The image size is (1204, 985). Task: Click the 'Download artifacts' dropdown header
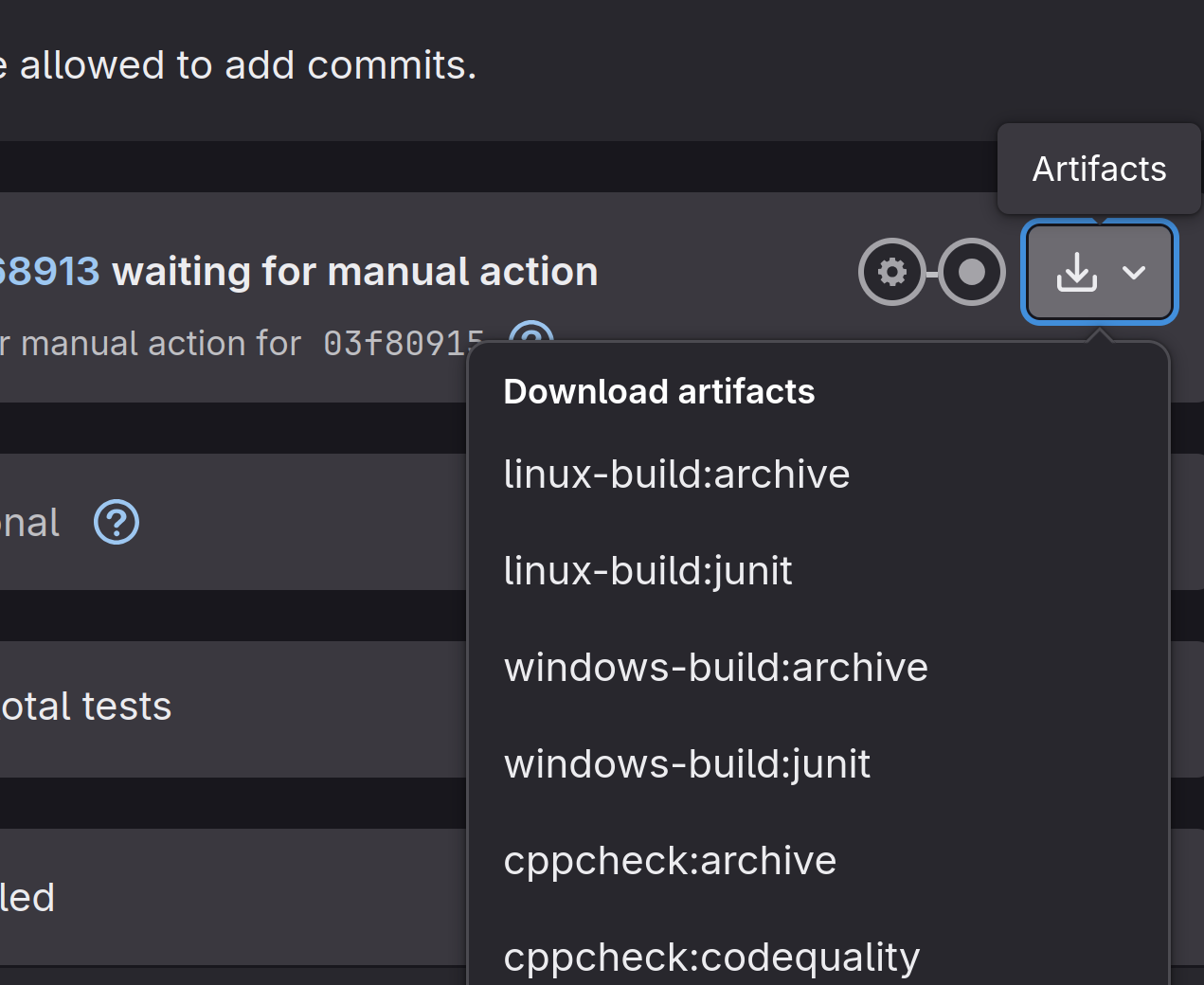click(x=658, y=392)
